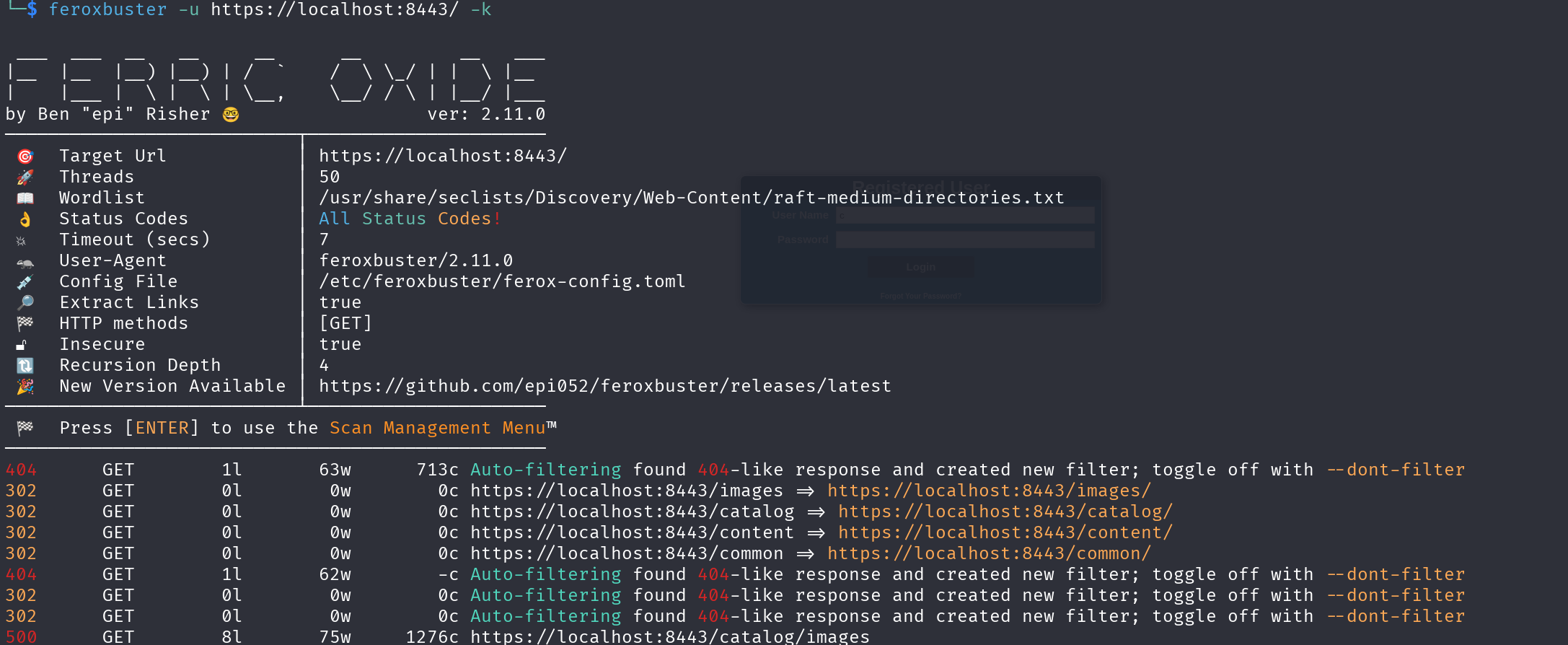This screenshot has width=1568, height=645.
Task: Click the animal emoji beside User-Agent
Action: click(25, 263)
